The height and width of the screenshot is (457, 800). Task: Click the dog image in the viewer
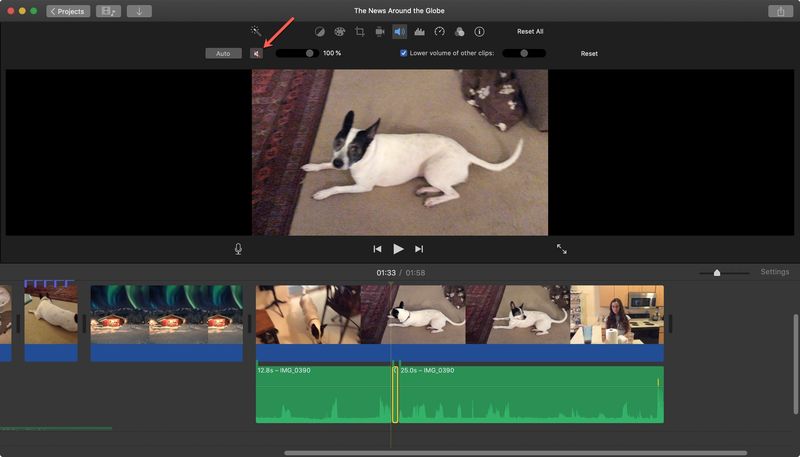point(400,153)
